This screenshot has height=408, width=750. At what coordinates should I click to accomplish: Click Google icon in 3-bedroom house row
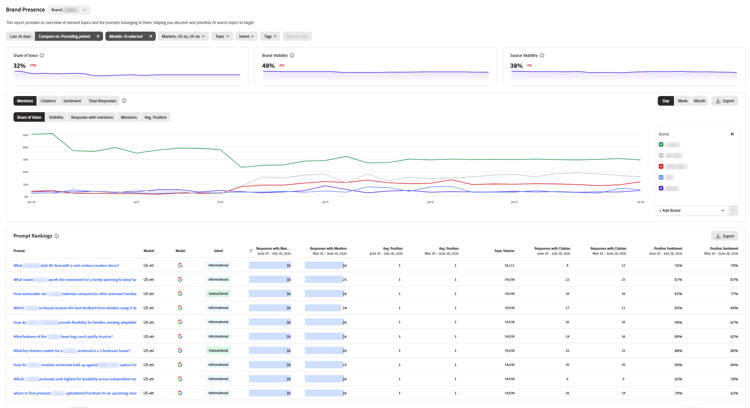[x=180, y=351]
